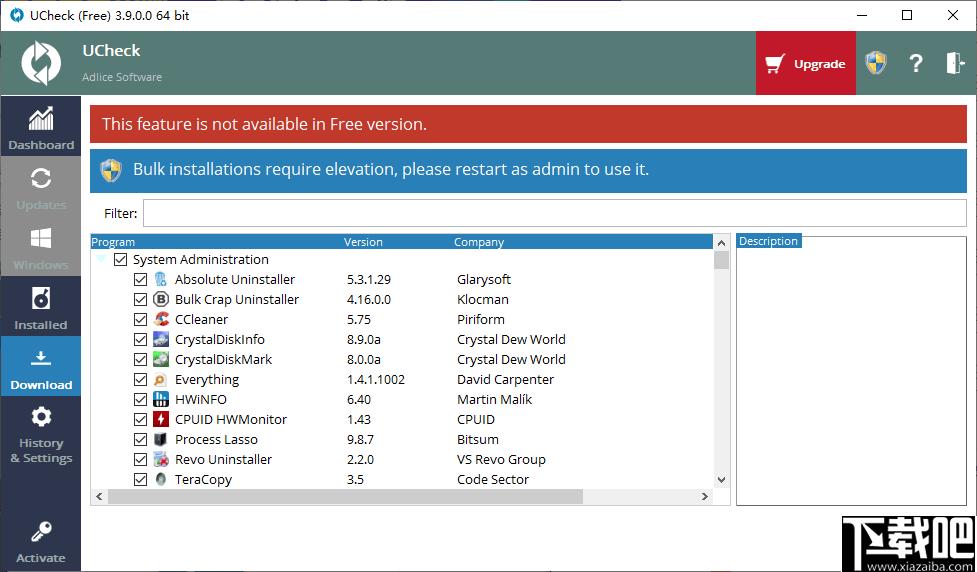Select Everything version 1.4.1.1002

click(376, 379)
